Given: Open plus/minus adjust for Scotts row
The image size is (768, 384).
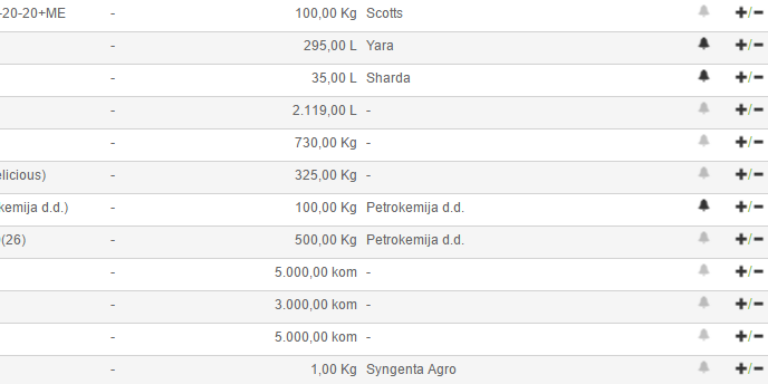Looking at the screenshot, I should tap(749, 13).
